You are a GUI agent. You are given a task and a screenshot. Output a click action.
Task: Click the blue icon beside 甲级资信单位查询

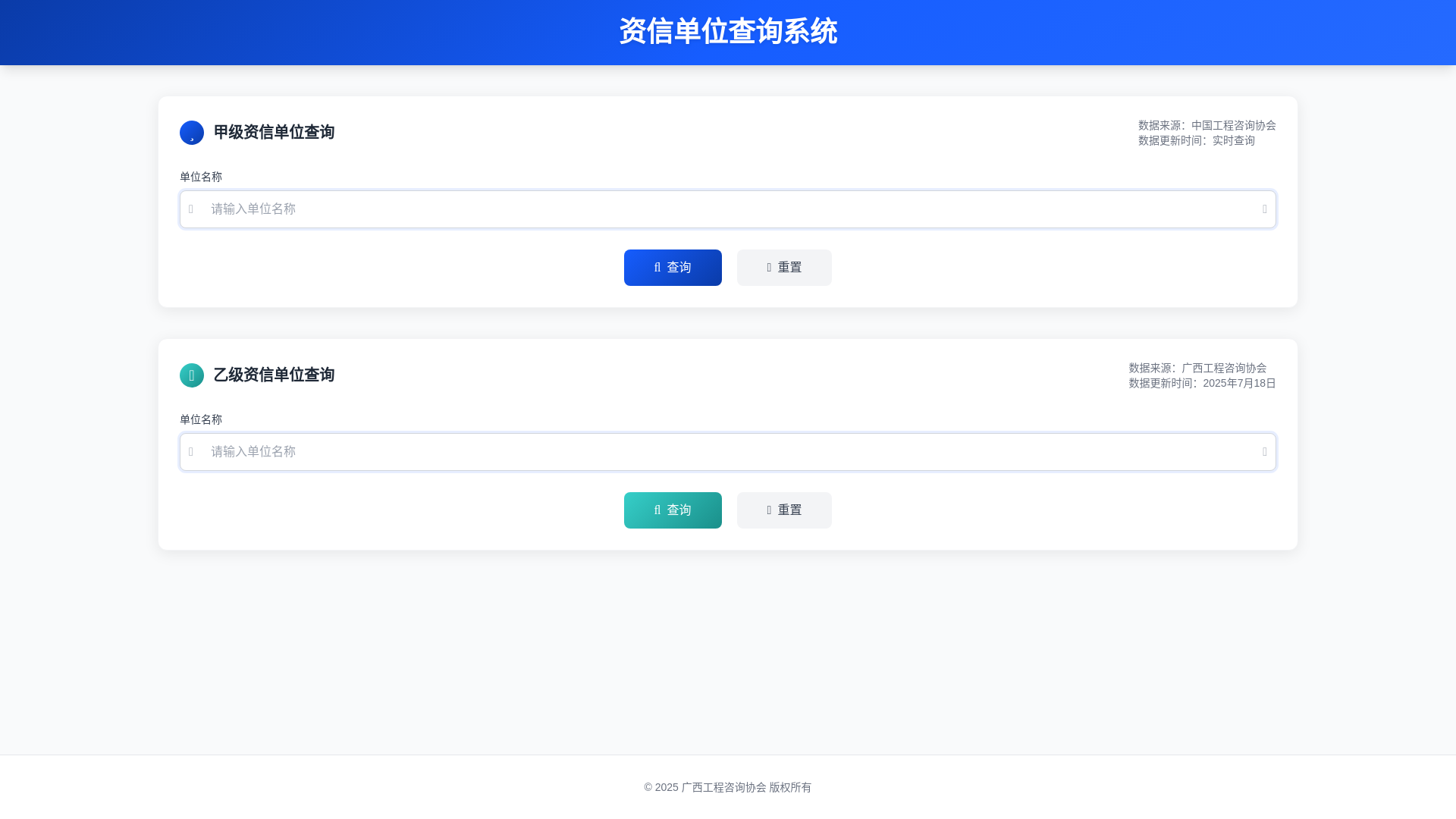(x=192, y=133)
